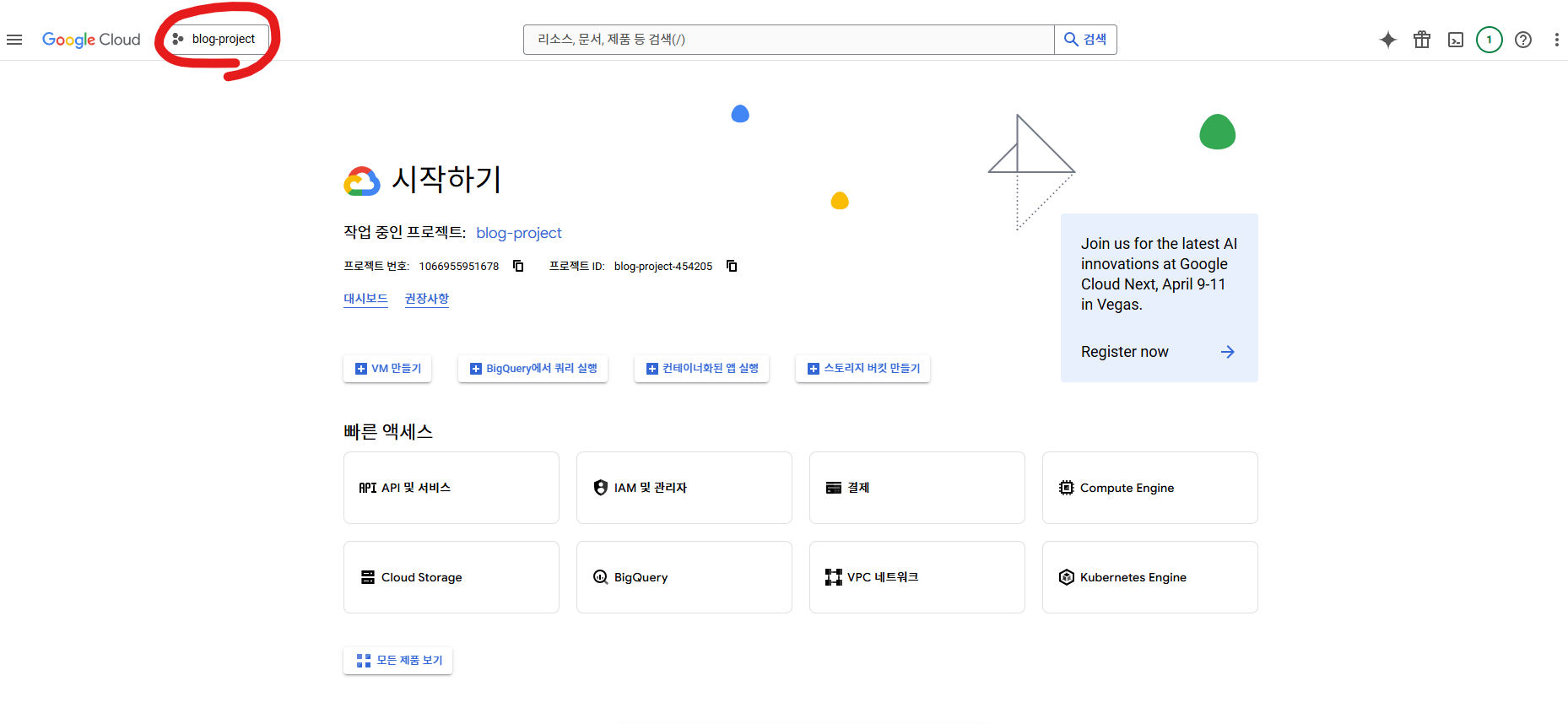Go to the 대시보드 link
Screen dimensions: 1568x724
click(x=365, y=299)
